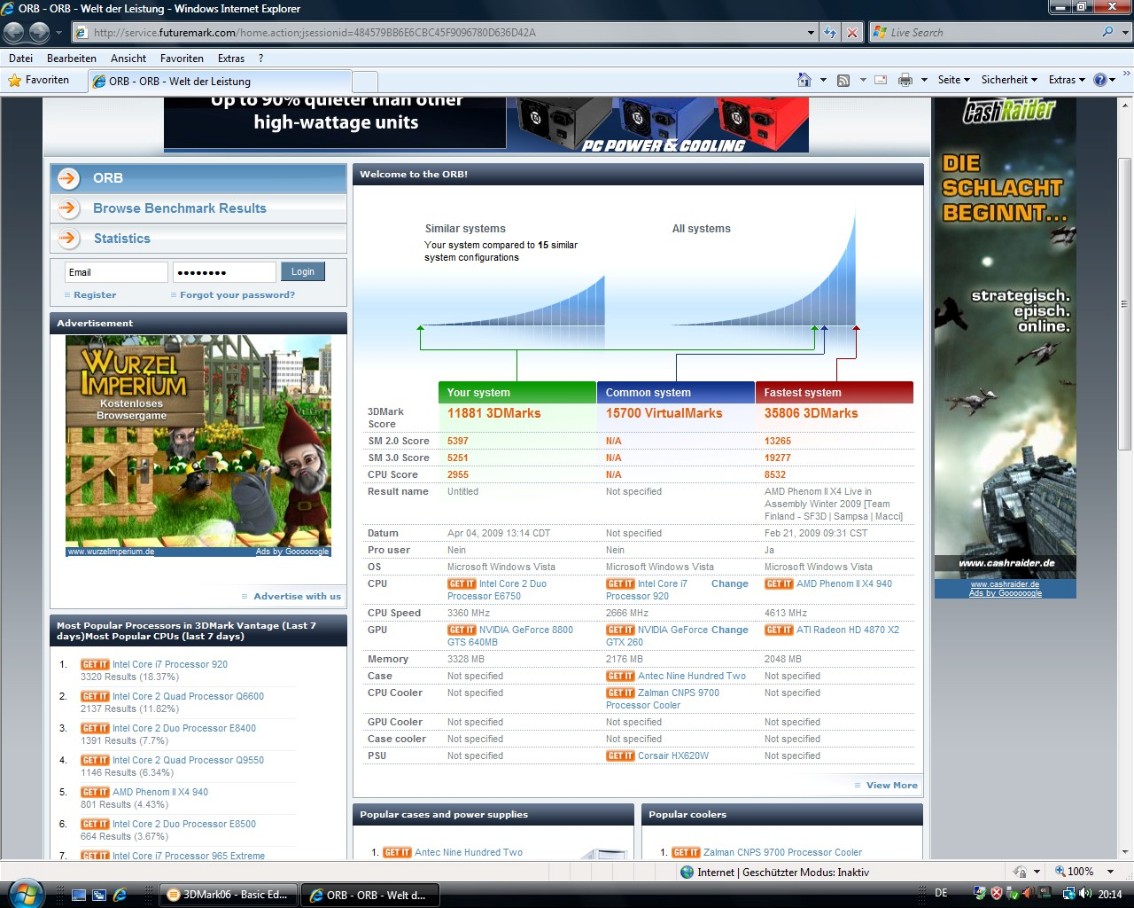Click the DE language indicator in taskbar
This screenshot has width=1134, height=908.
(941, 894)
